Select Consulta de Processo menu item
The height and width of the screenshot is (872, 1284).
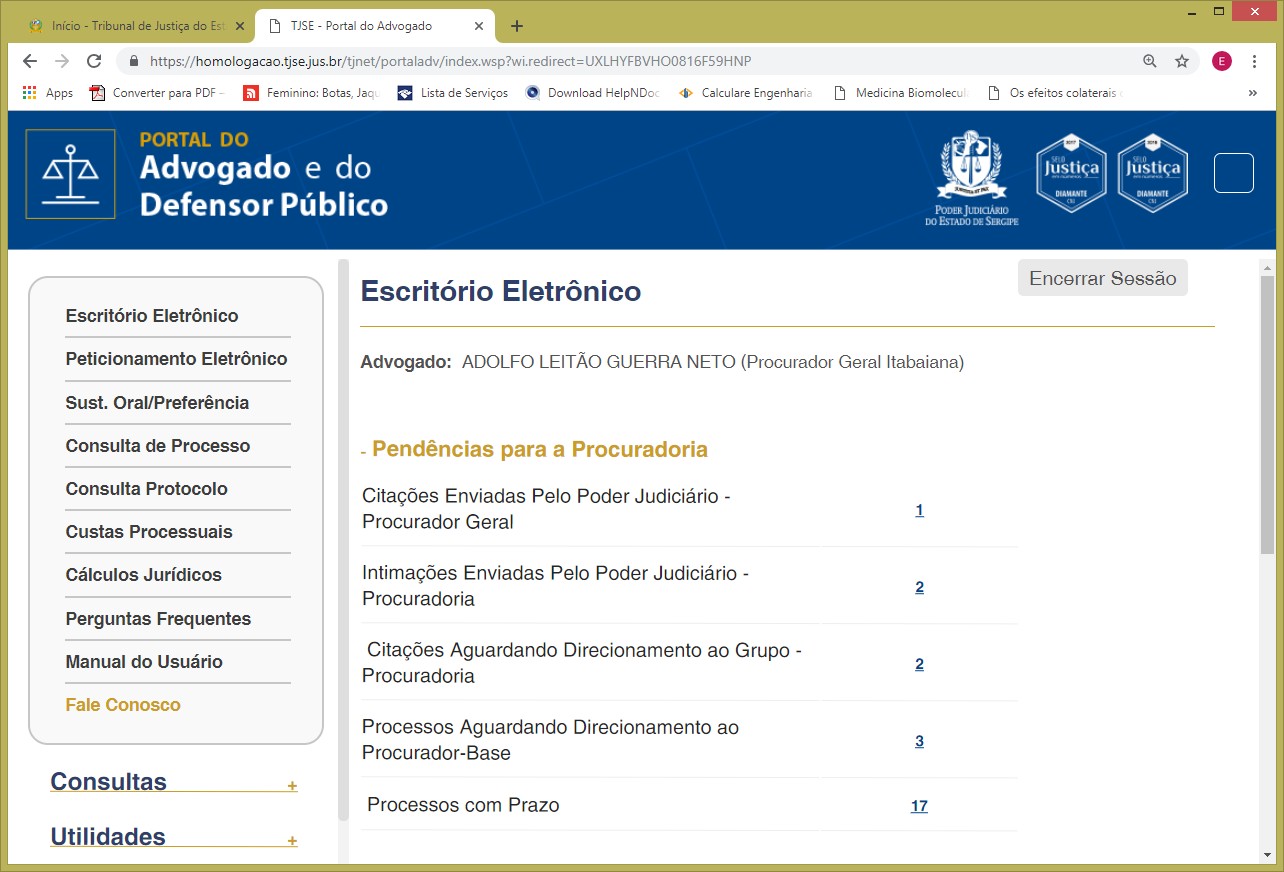pos(158,446)
